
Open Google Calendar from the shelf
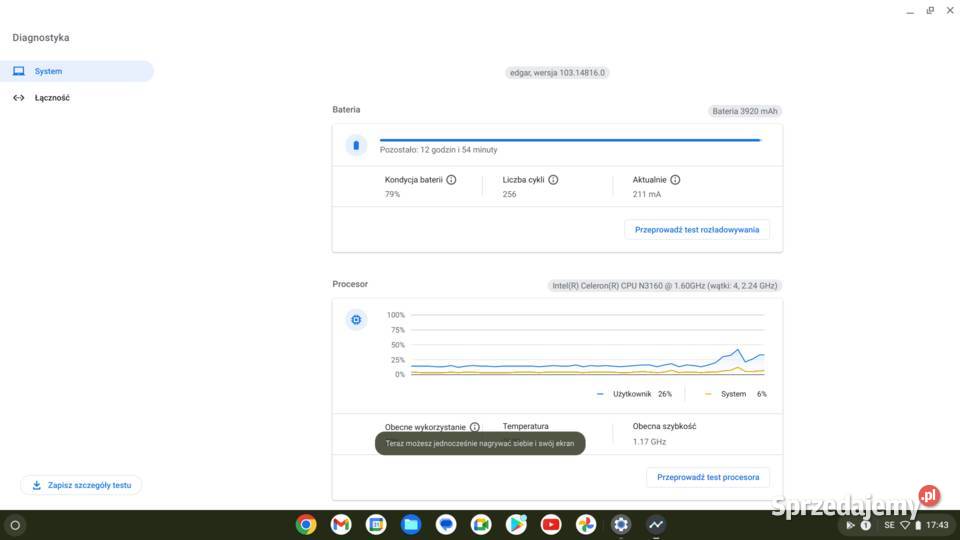tap(376, 525)
